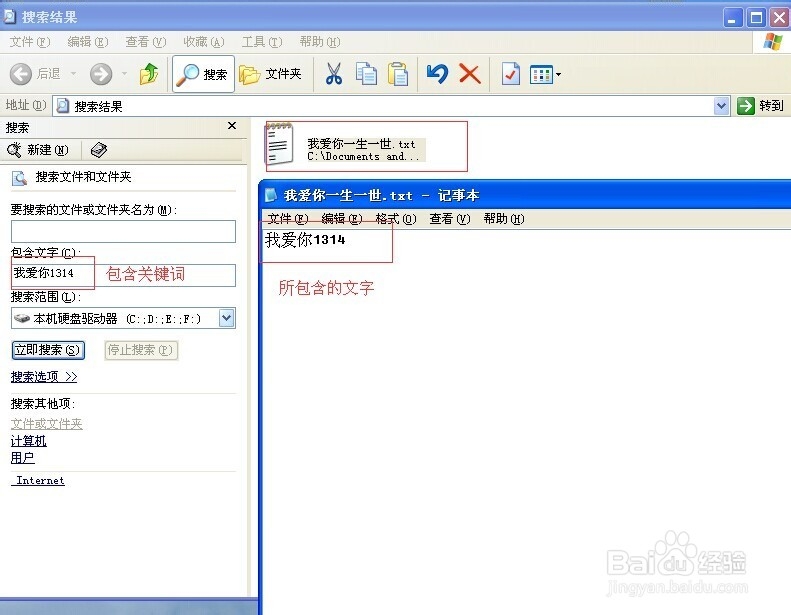Click the red Delete X icon
Viewport: 791px width, 615px height.
click(470, 74)
